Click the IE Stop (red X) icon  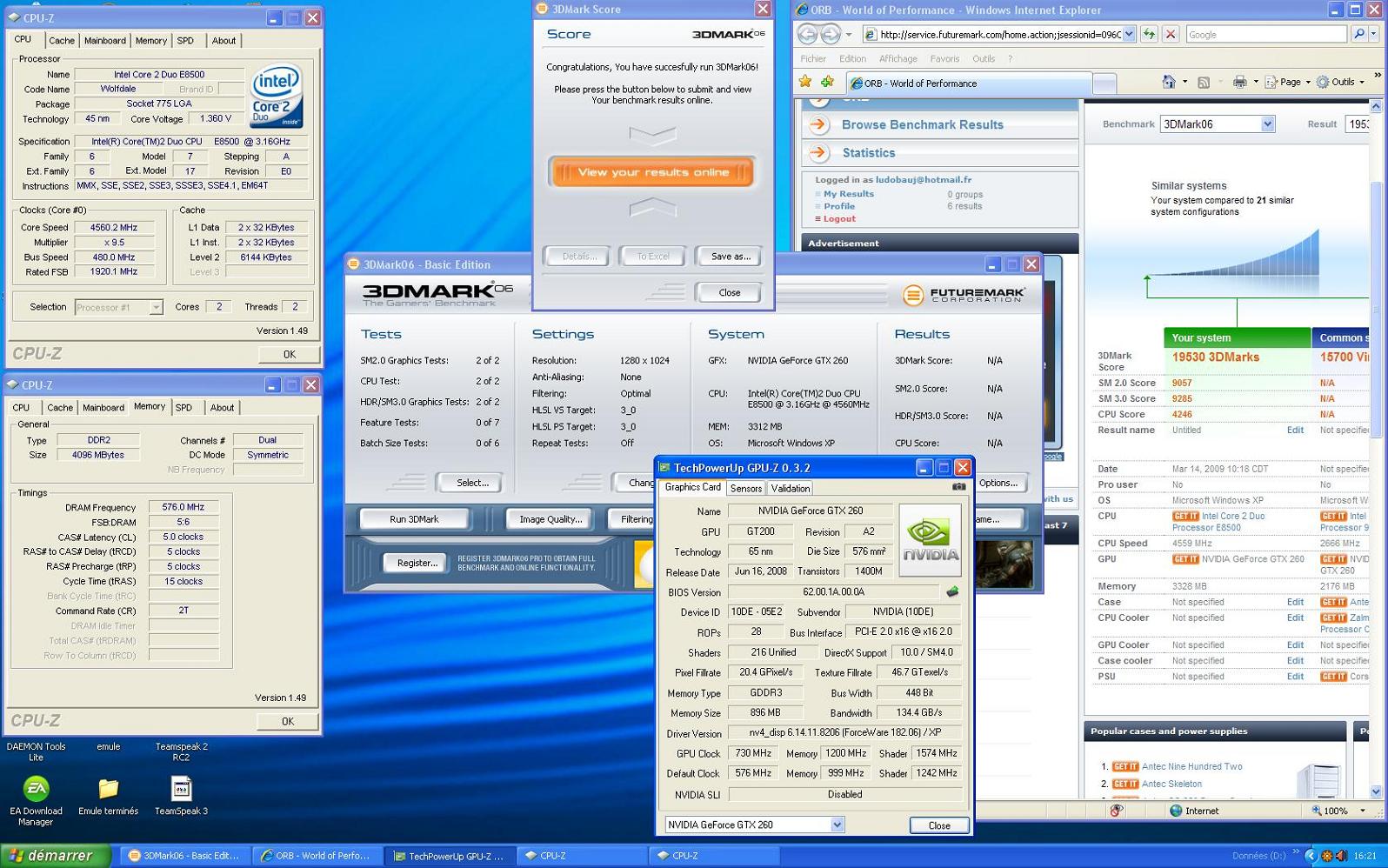click(1171, 34)
